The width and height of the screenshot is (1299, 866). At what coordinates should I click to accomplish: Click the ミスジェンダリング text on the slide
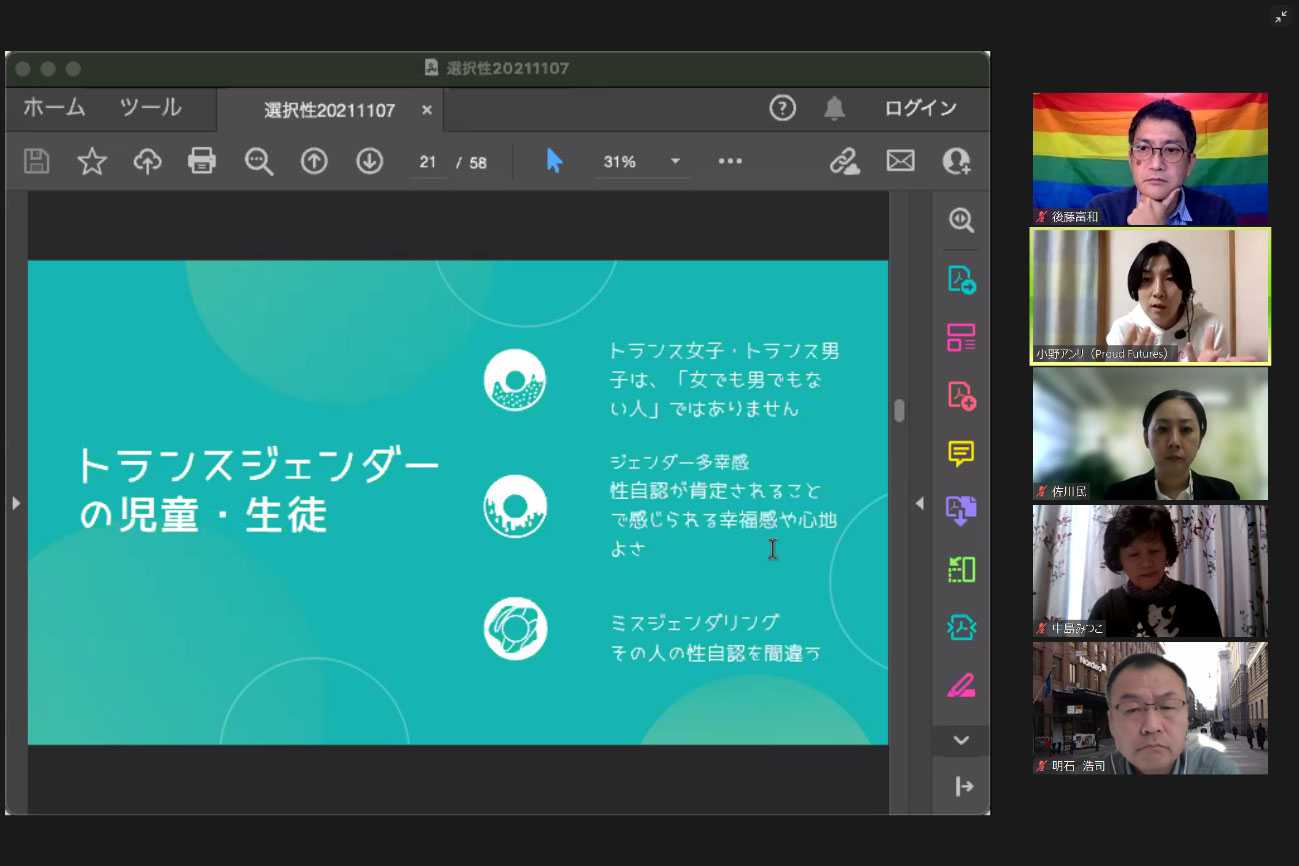pos(695,622)
